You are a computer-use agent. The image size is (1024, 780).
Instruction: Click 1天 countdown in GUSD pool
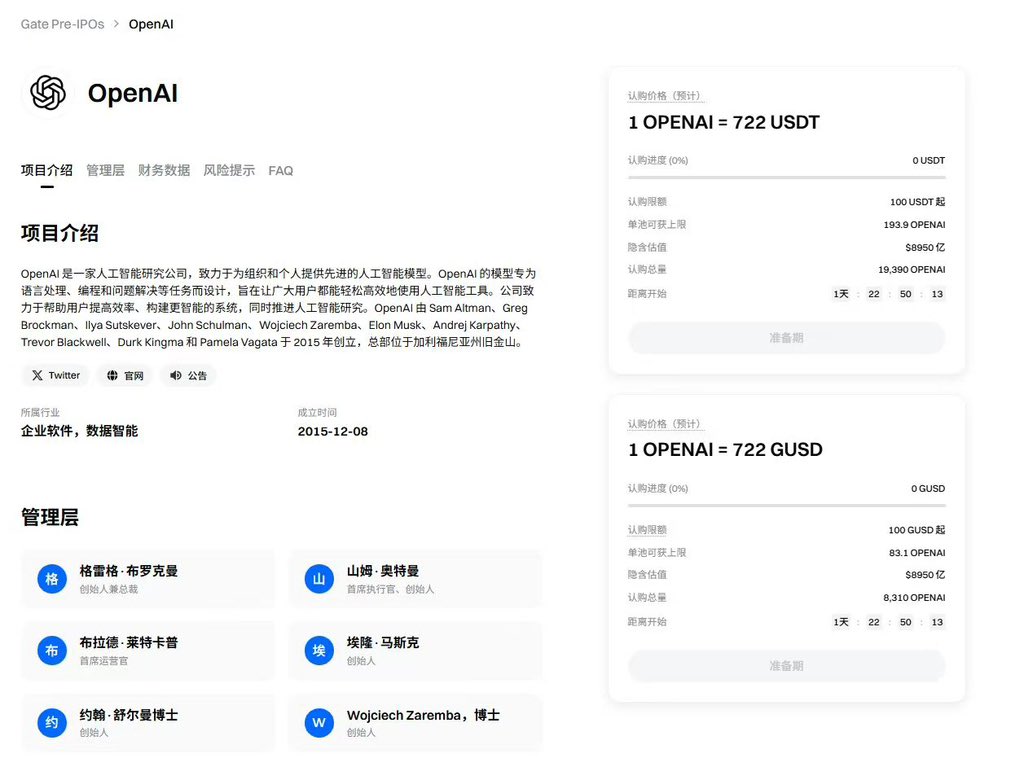[x=841, y=622]
